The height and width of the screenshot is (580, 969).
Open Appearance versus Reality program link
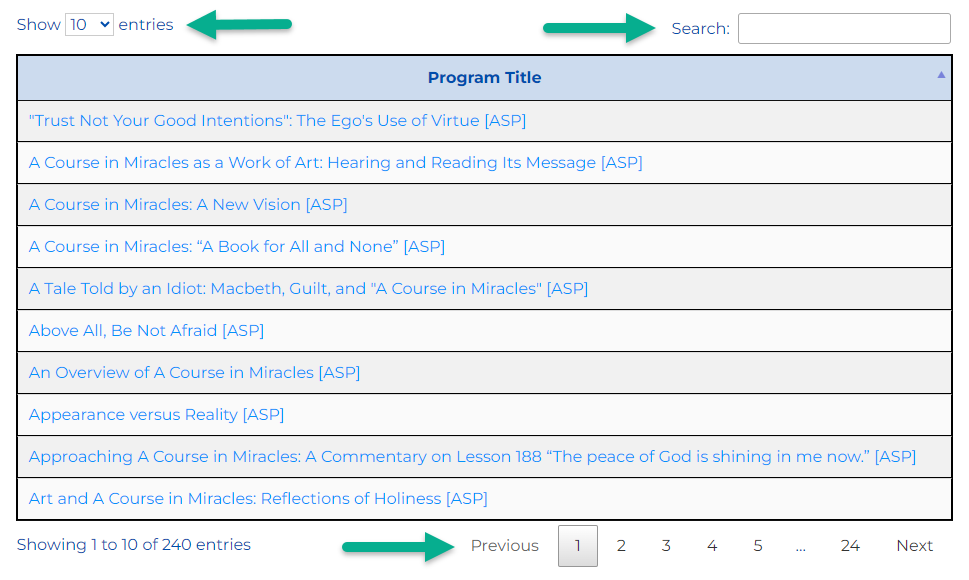[x=156, y=415]
